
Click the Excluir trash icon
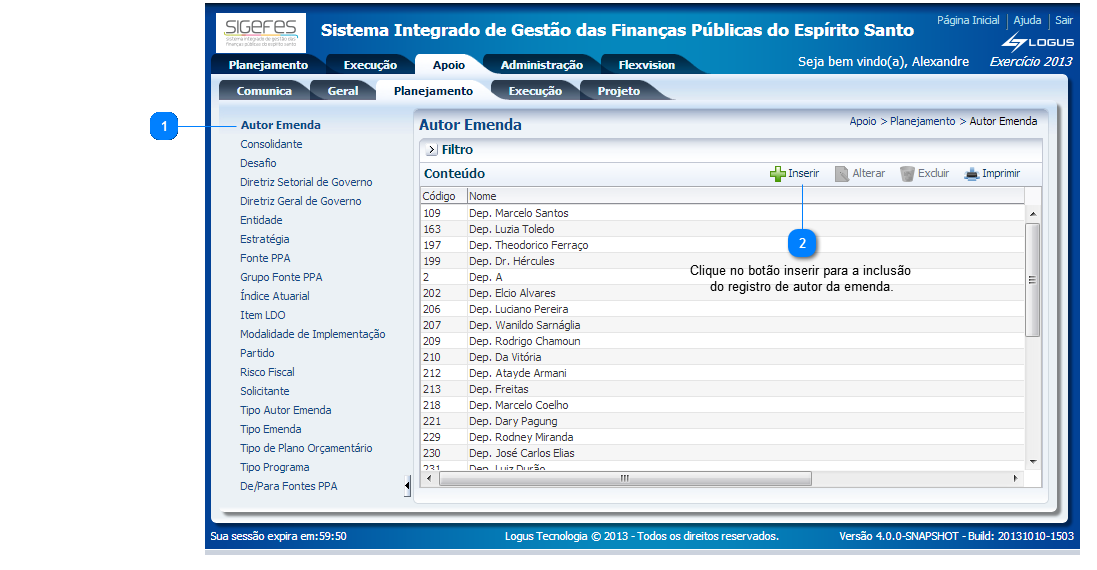pos(907,174)
